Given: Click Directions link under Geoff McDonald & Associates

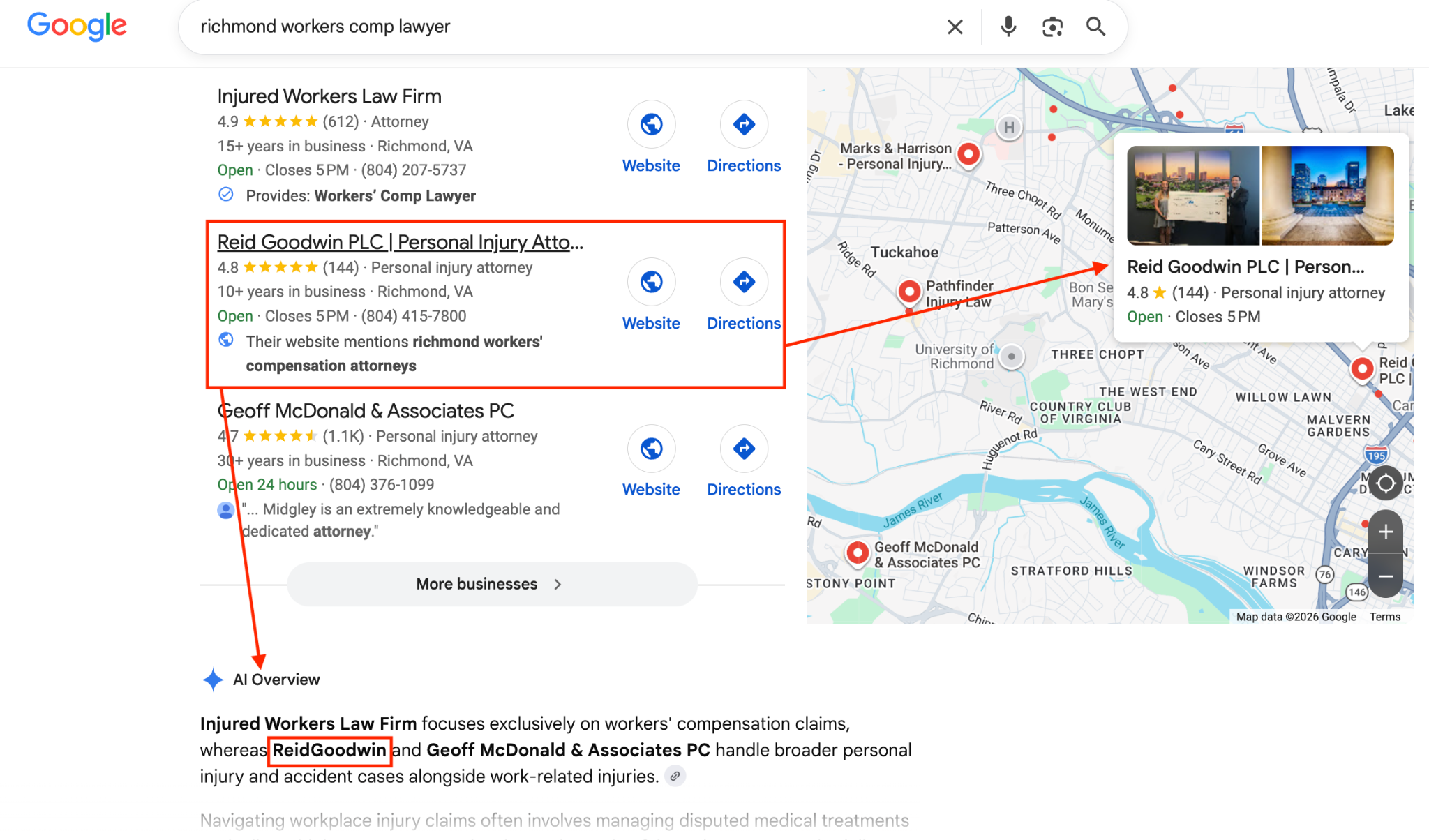Looking at the screenshot, I should pos(744,489).
